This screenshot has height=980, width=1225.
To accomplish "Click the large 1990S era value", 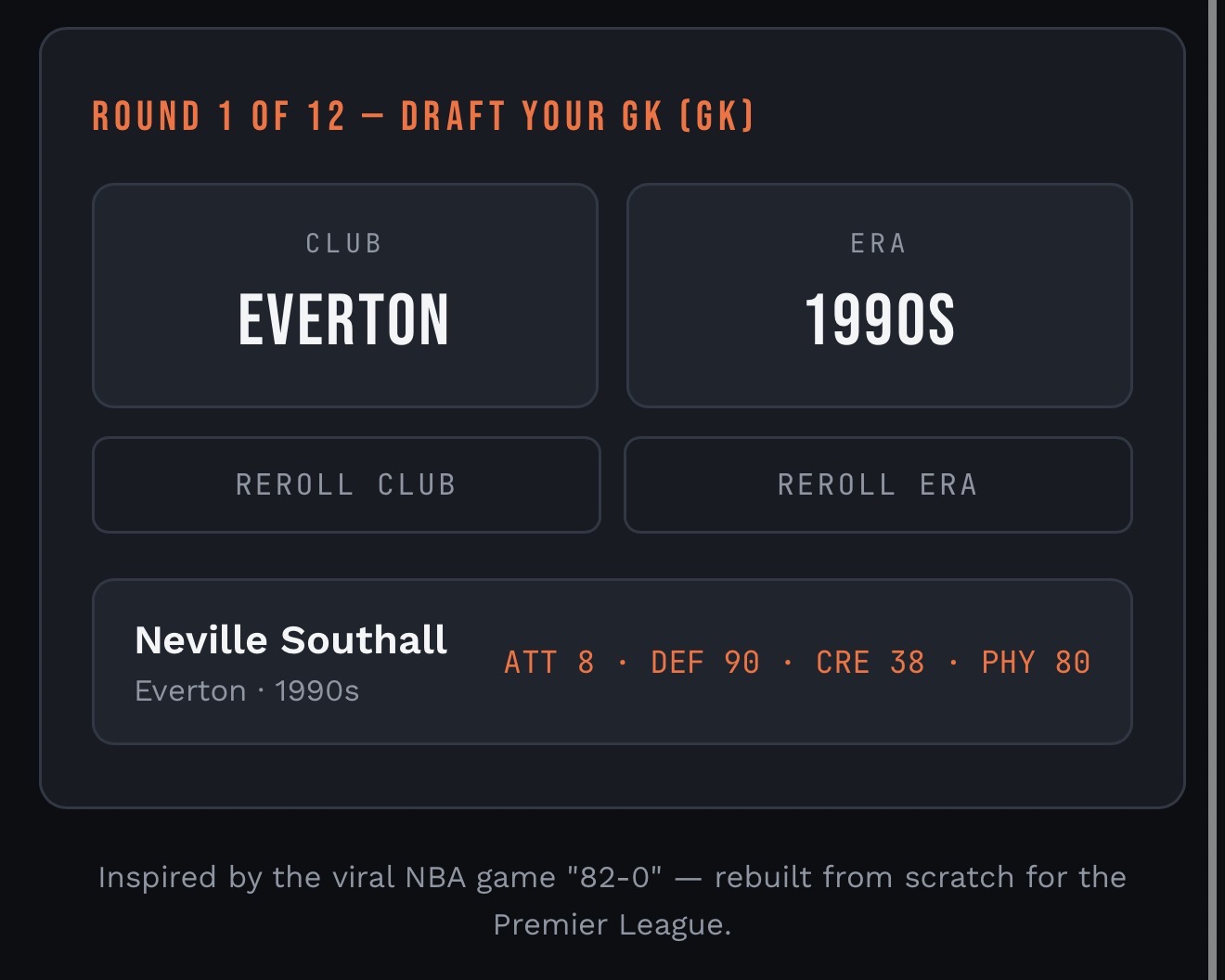I will tap(880, 320).
